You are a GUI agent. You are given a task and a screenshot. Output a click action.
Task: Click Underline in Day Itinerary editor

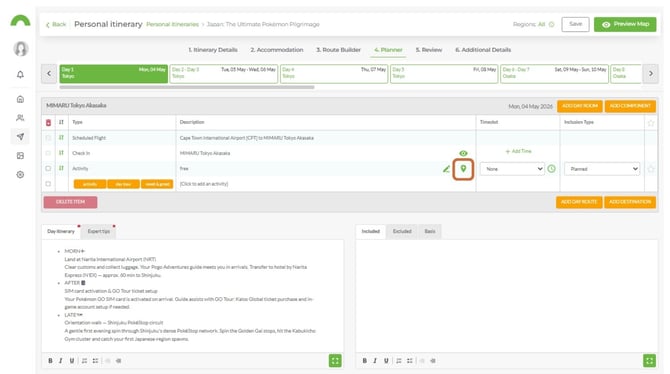click(72, 361)
